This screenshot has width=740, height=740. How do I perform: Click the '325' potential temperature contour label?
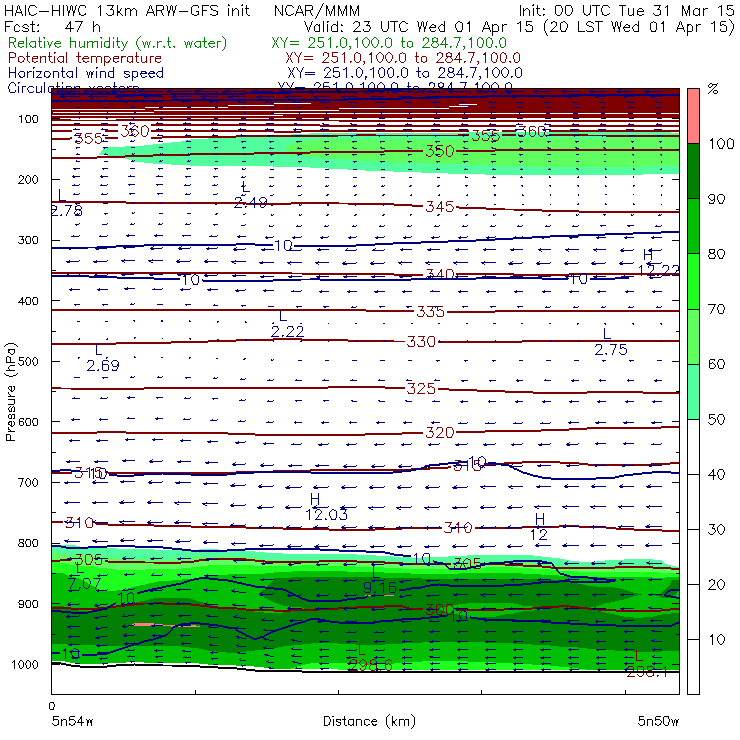click(x=421, y=389)
